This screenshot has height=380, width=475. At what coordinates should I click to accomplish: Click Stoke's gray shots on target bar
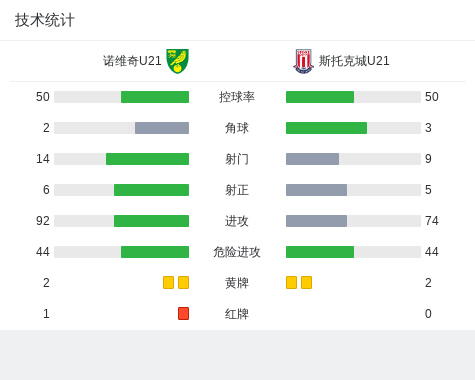tap(316, 190)
